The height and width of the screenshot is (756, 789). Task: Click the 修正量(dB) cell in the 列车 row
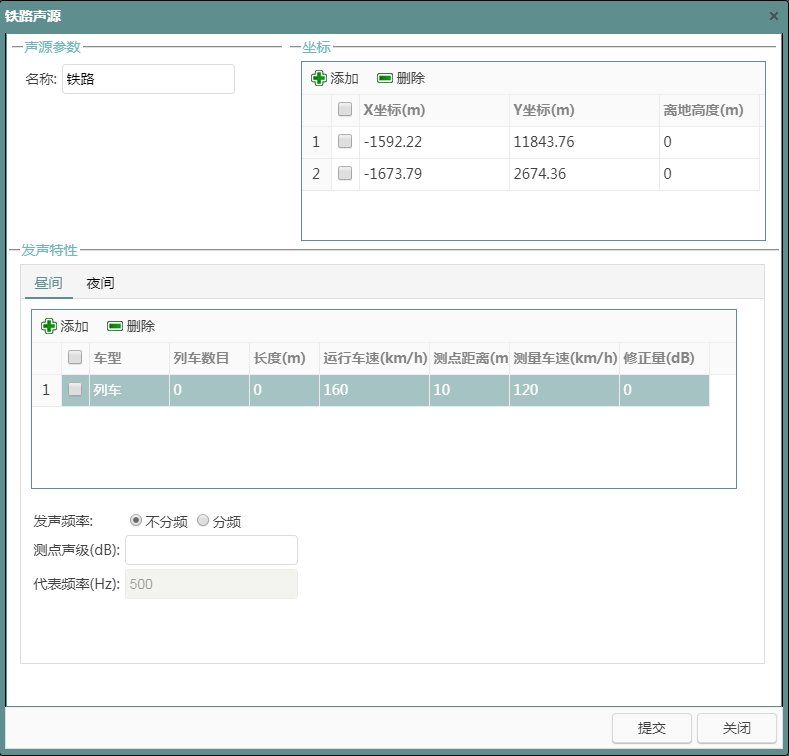[664, 390]
